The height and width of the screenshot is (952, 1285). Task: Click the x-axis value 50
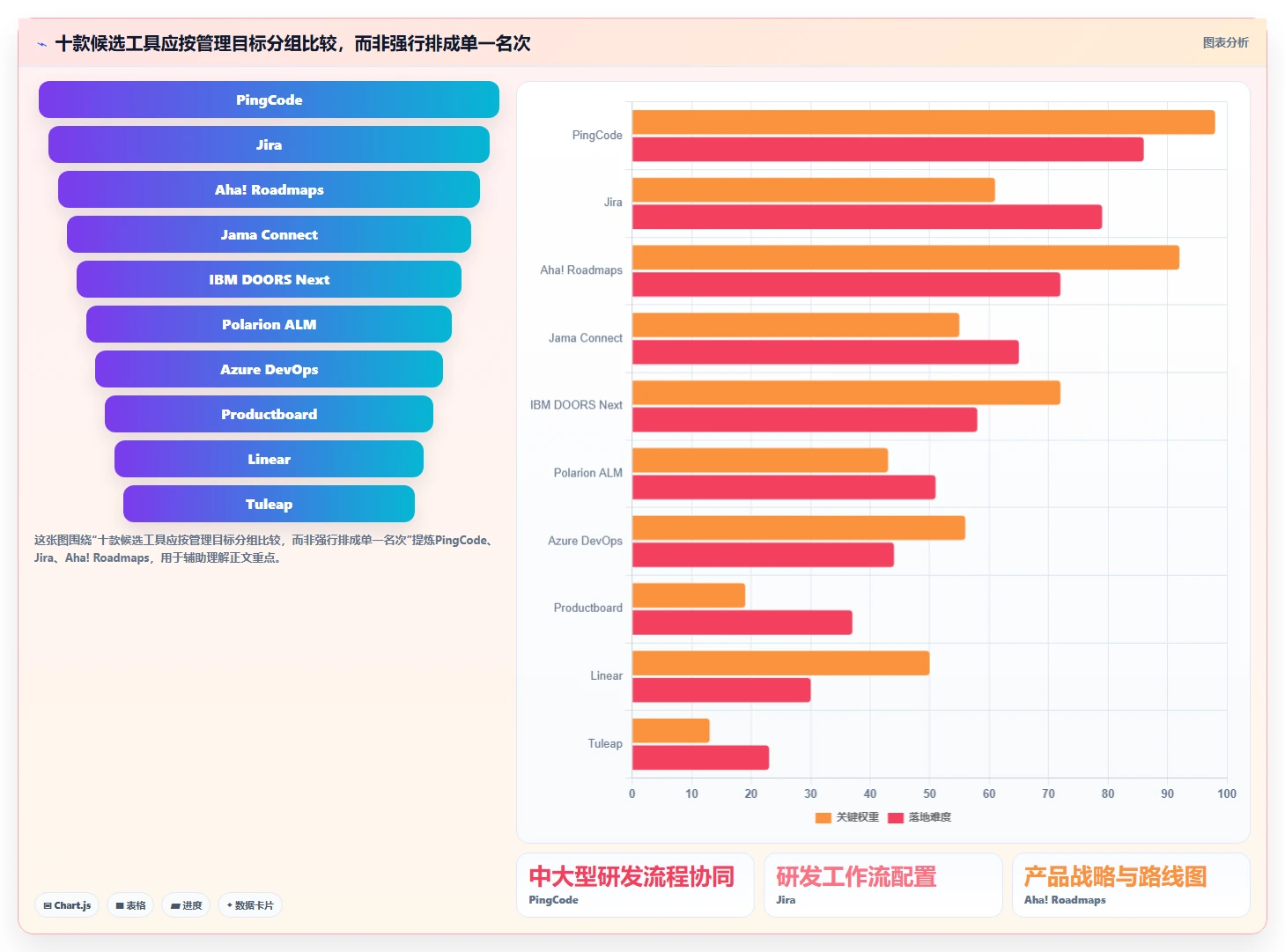[x=929, y=793]
